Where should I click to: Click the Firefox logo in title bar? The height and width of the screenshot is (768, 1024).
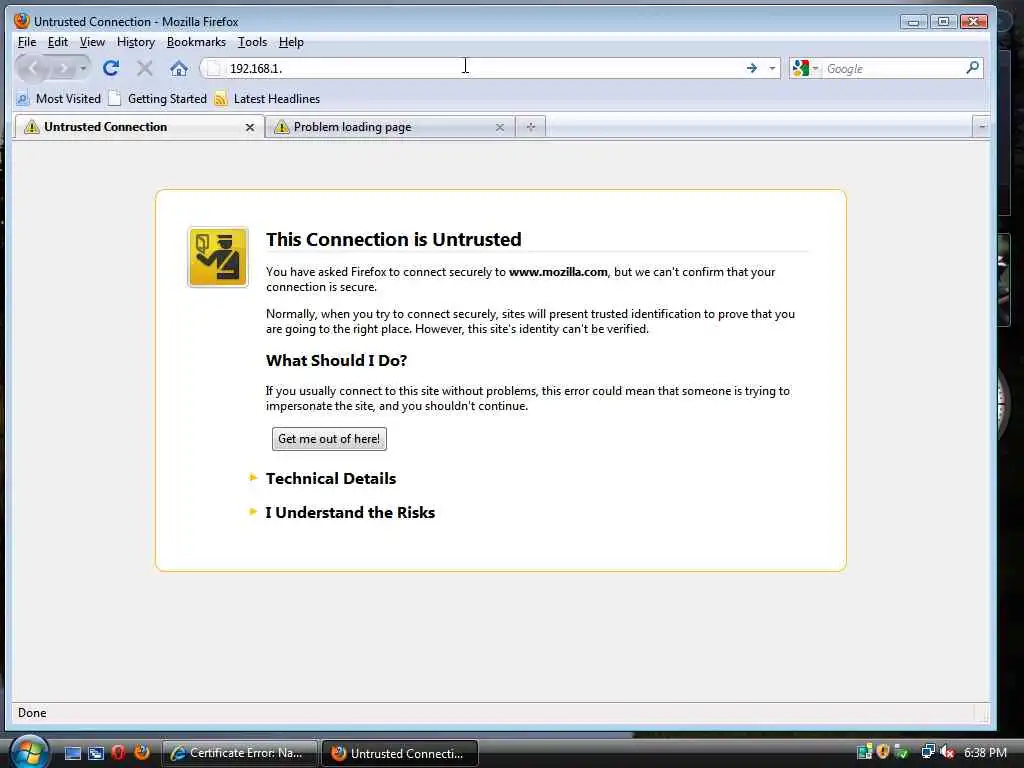click(22, 21)
